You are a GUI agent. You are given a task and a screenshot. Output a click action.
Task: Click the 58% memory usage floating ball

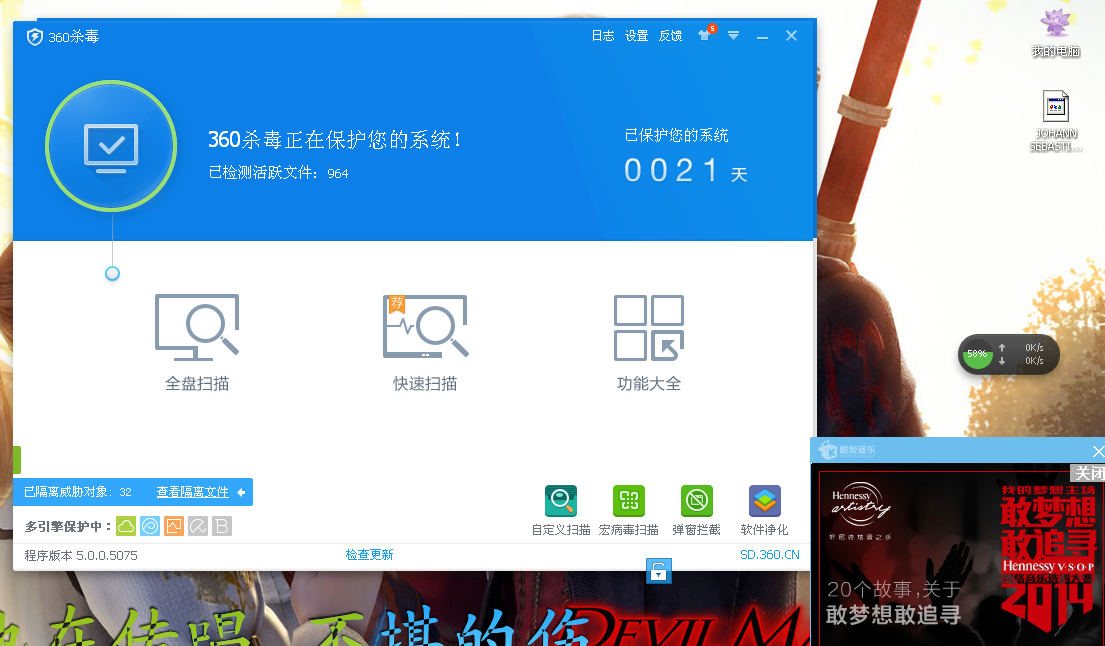pyautogui.click(x=977, y=354)
